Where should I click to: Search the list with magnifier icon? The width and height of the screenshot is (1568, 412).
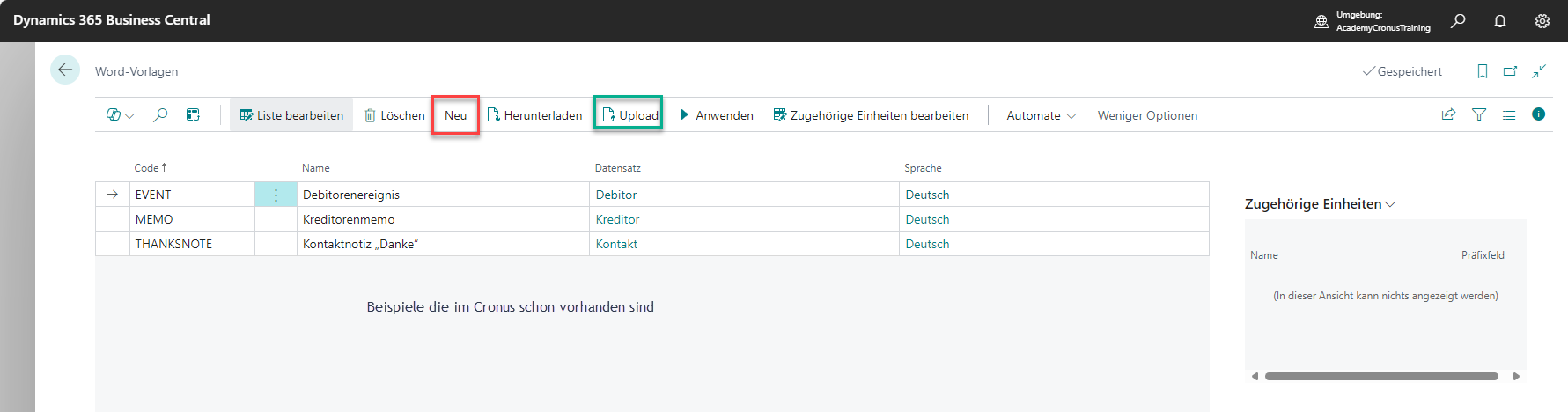(160, 114)
